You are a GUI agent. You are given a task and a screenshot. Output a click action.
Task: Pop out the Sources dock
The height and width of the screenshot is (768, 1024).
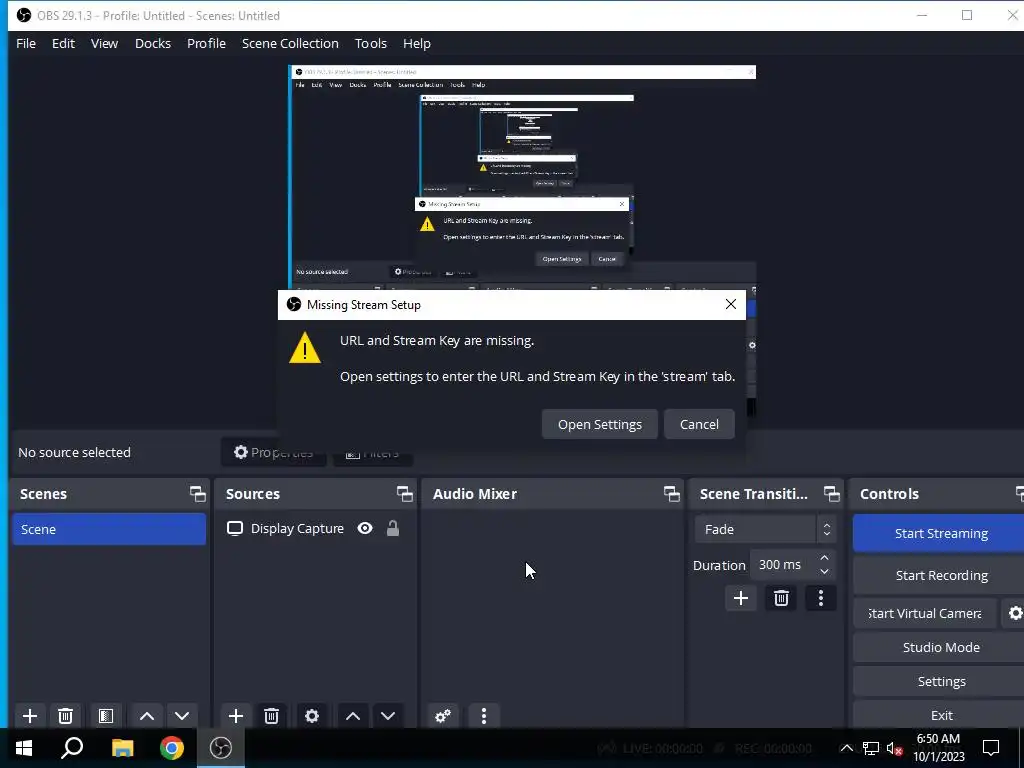click(404, 494)
